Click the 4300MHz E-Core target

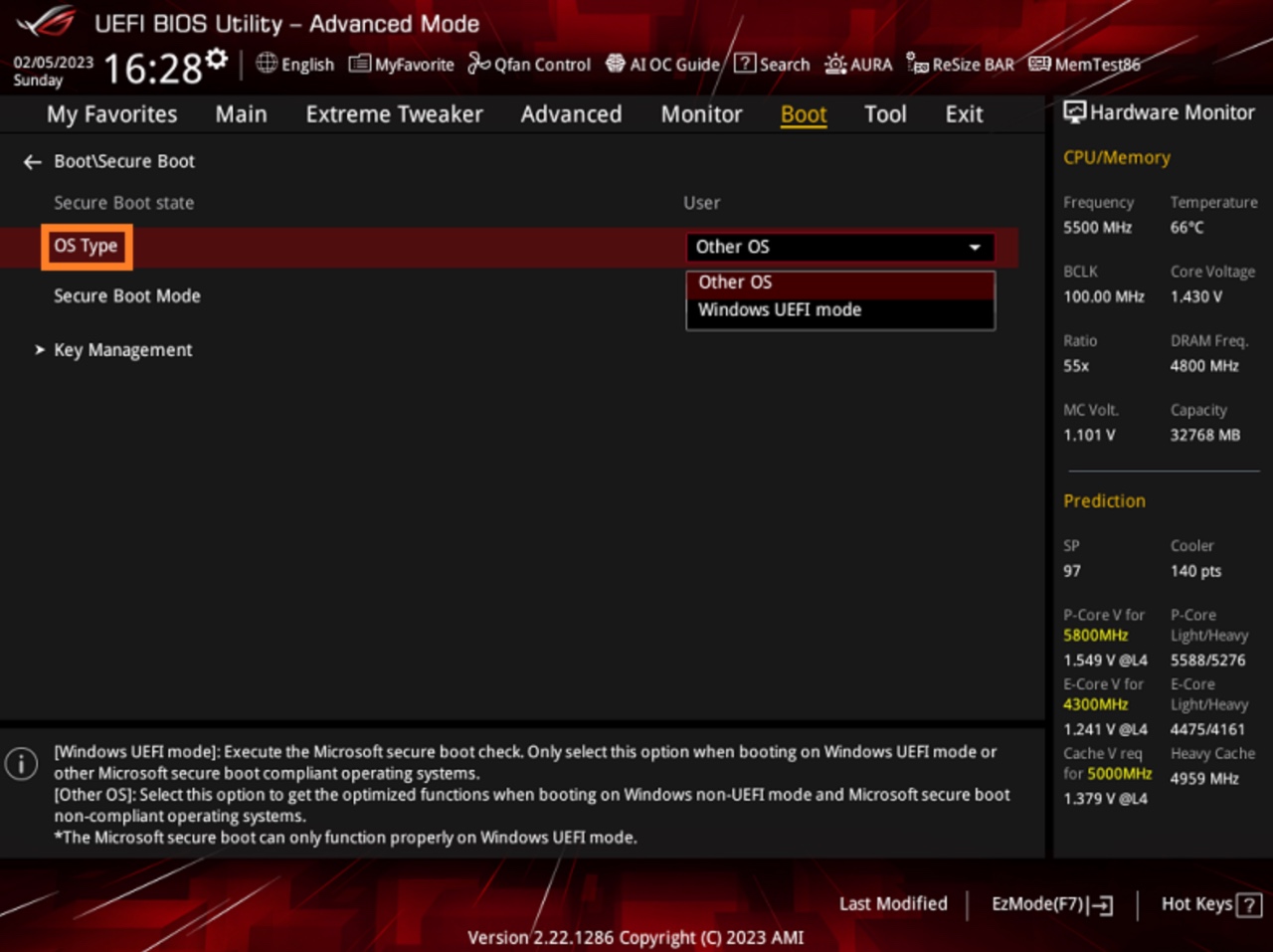(x=1095, y=704)
